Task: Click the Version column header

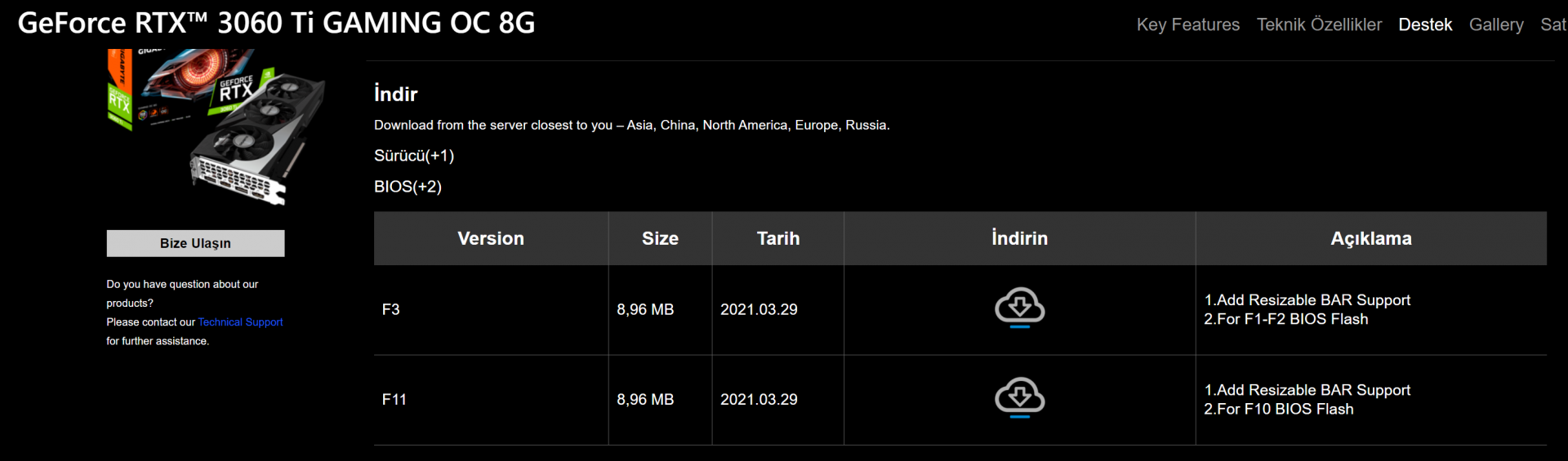Action: click(491, 238)
